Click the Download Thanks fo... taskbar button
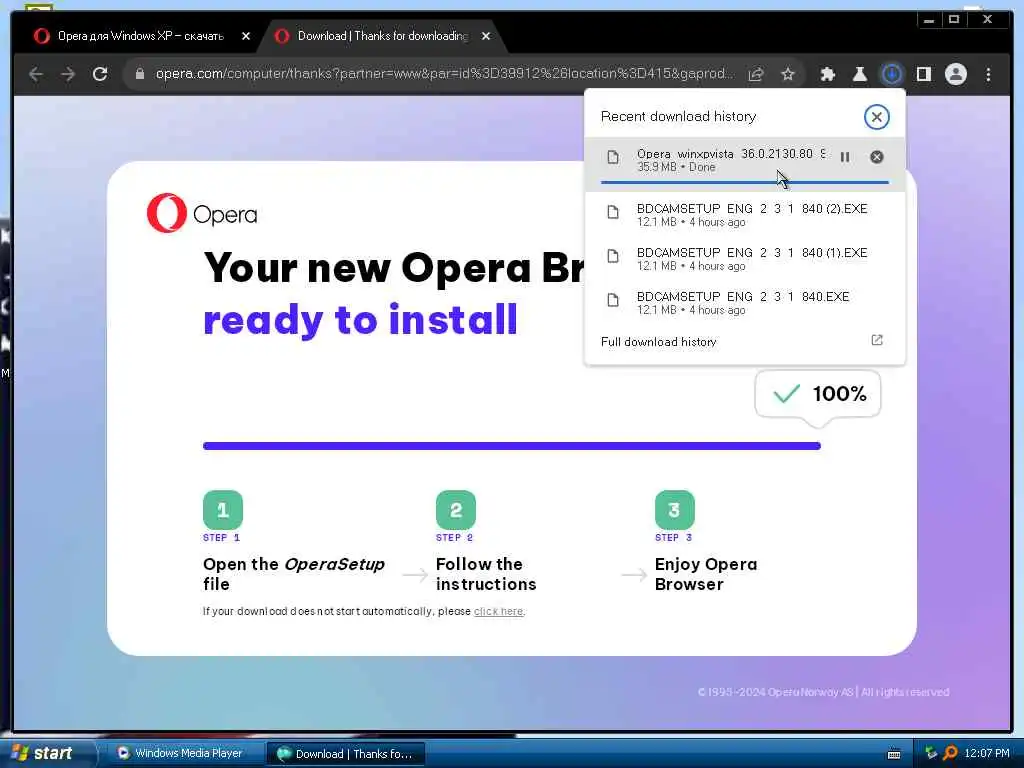1024x768 pixels. coord(346,754)
